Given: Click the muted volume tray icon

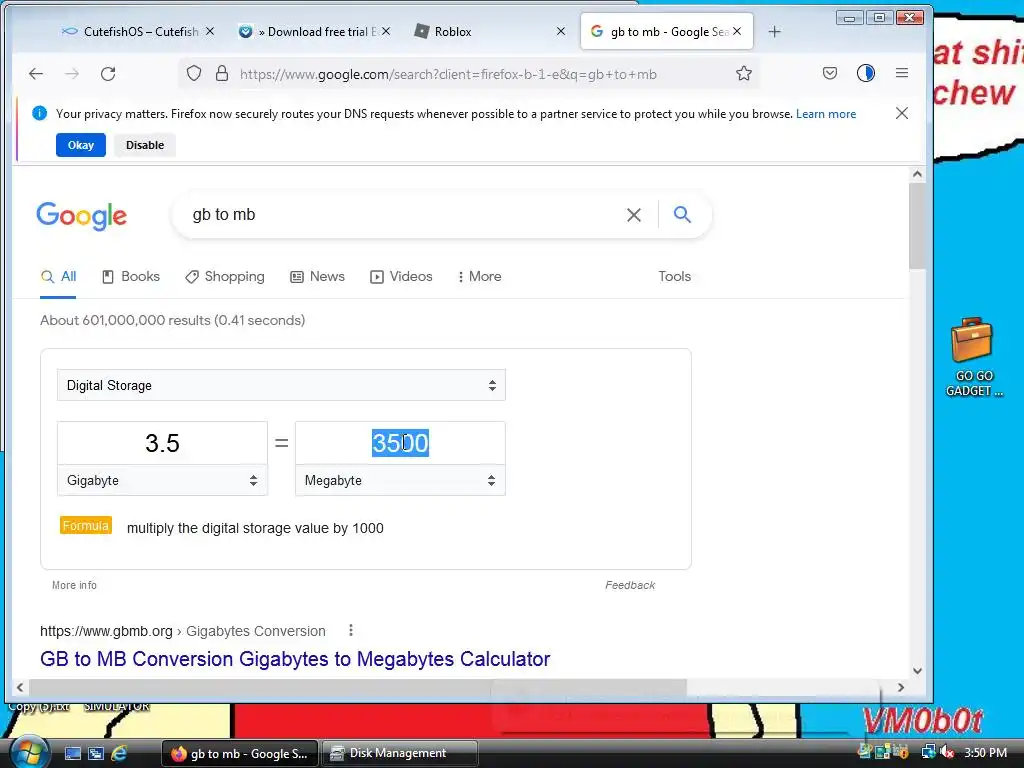Looking at the screenshot, I should (947, 752).
